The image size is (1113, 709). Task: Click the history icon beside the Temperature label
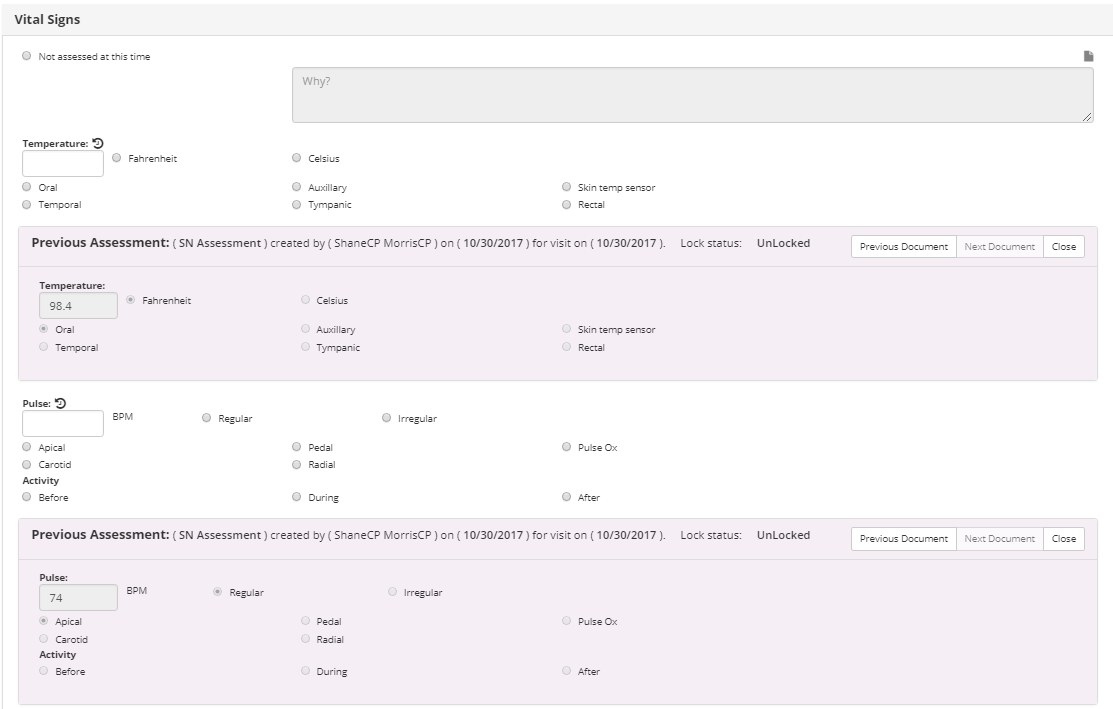98,143
